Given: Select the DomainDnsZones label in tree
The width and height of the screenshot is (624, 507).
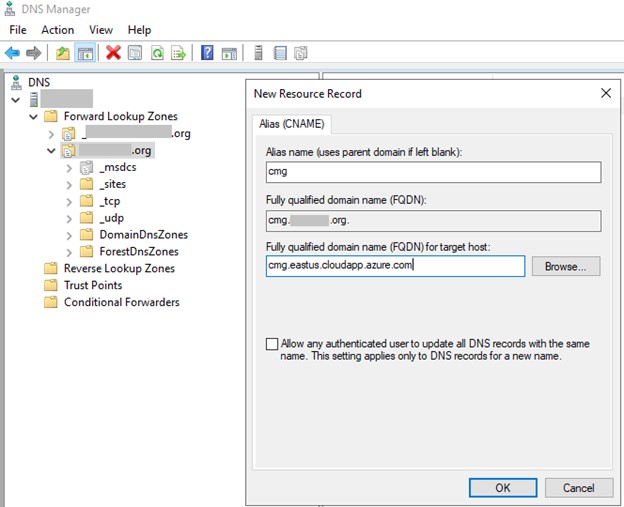Looking at the screenshot, I should 144,235.
